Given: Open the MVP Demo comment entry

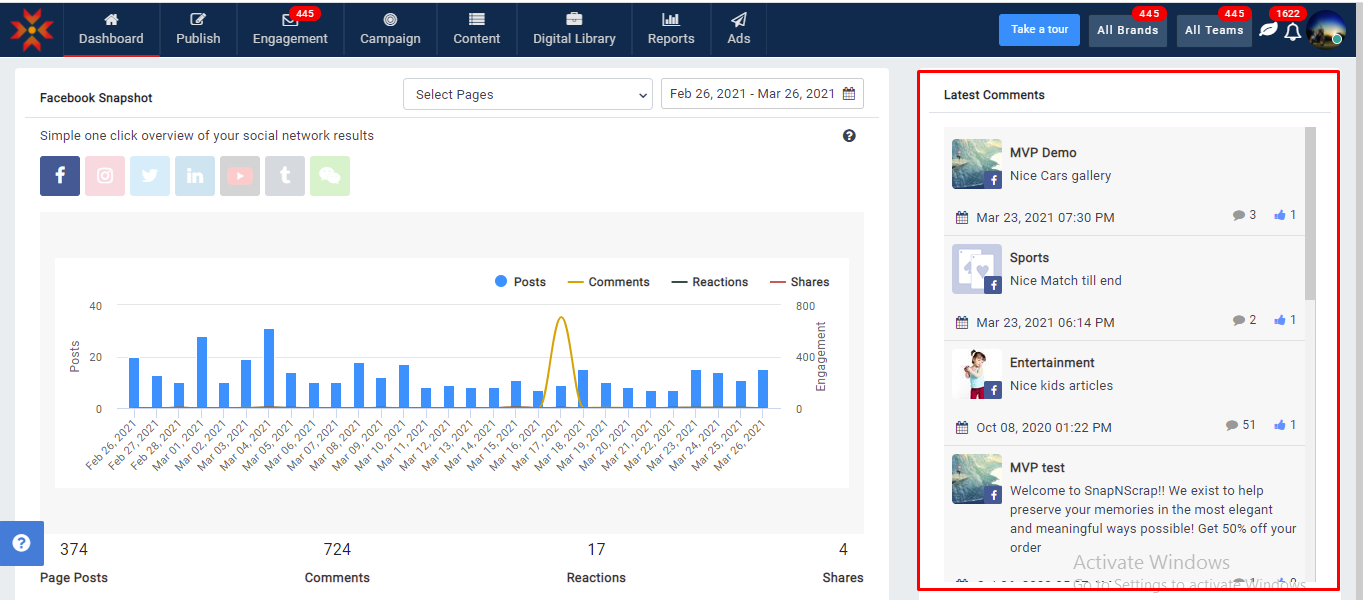Looking at the screenshot, I should (x=1043, y=153).
